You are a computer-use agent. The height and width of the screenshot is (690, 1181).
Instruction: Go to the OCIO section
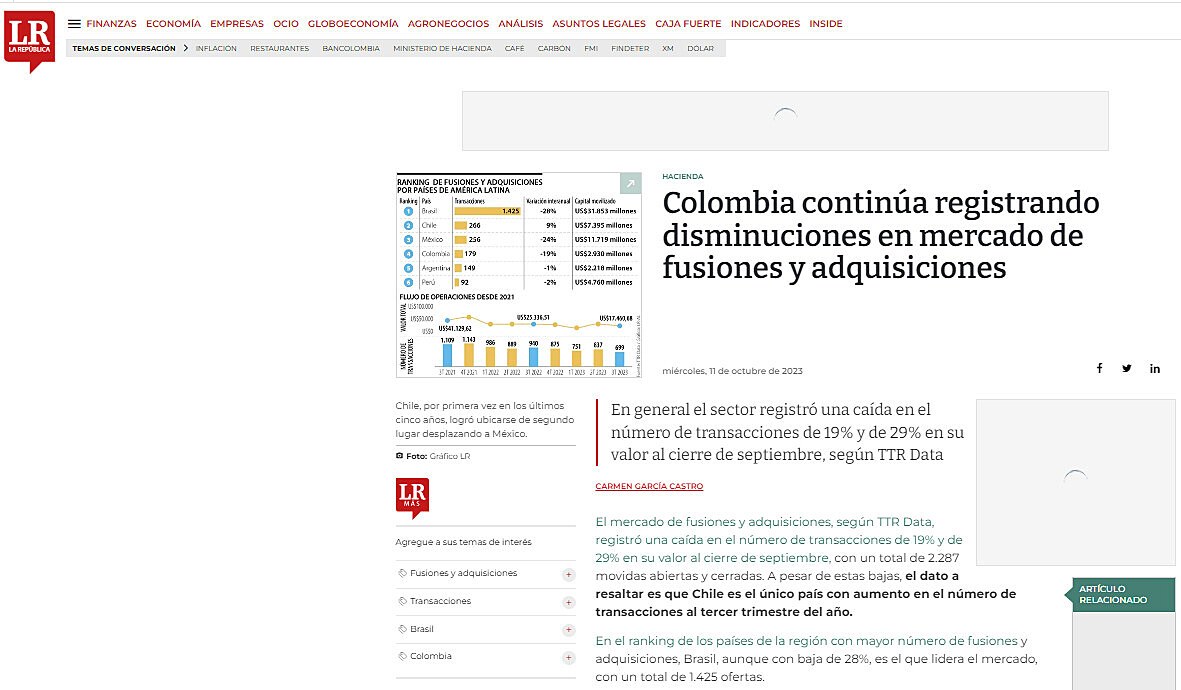point(285,24)
